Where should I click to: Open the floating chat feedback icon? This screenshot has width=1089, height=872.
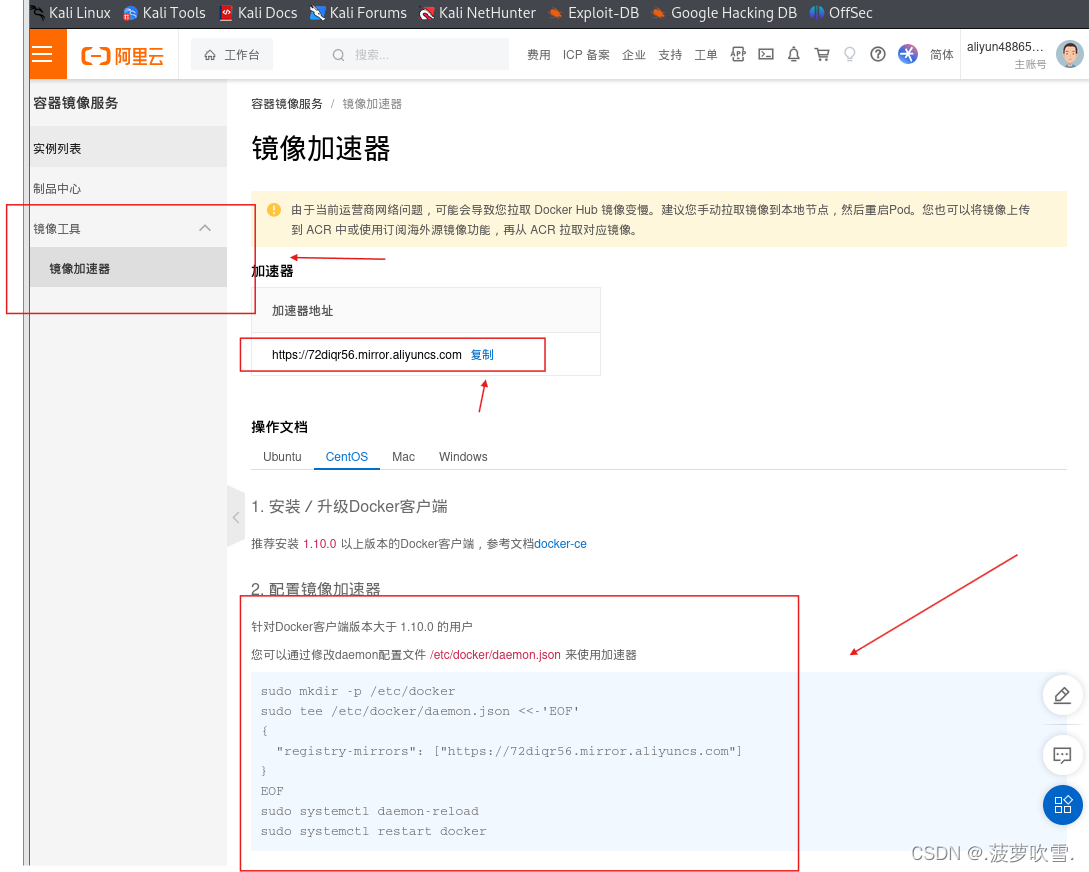(x=1062, y=755)
